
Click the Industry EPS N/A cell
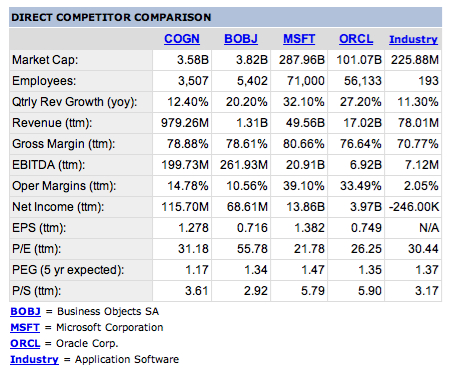[x=413, y=228]
